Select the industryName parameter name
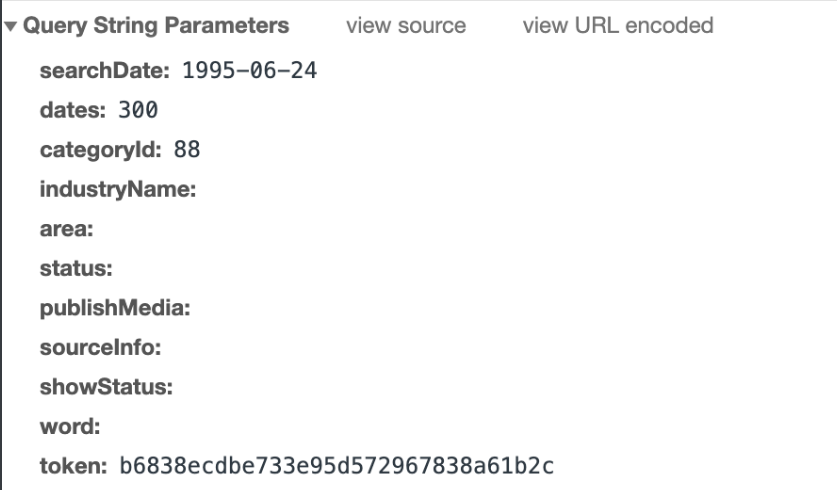Image resolution: width=837 pixels, height=490 pixels. click(116, 189)
